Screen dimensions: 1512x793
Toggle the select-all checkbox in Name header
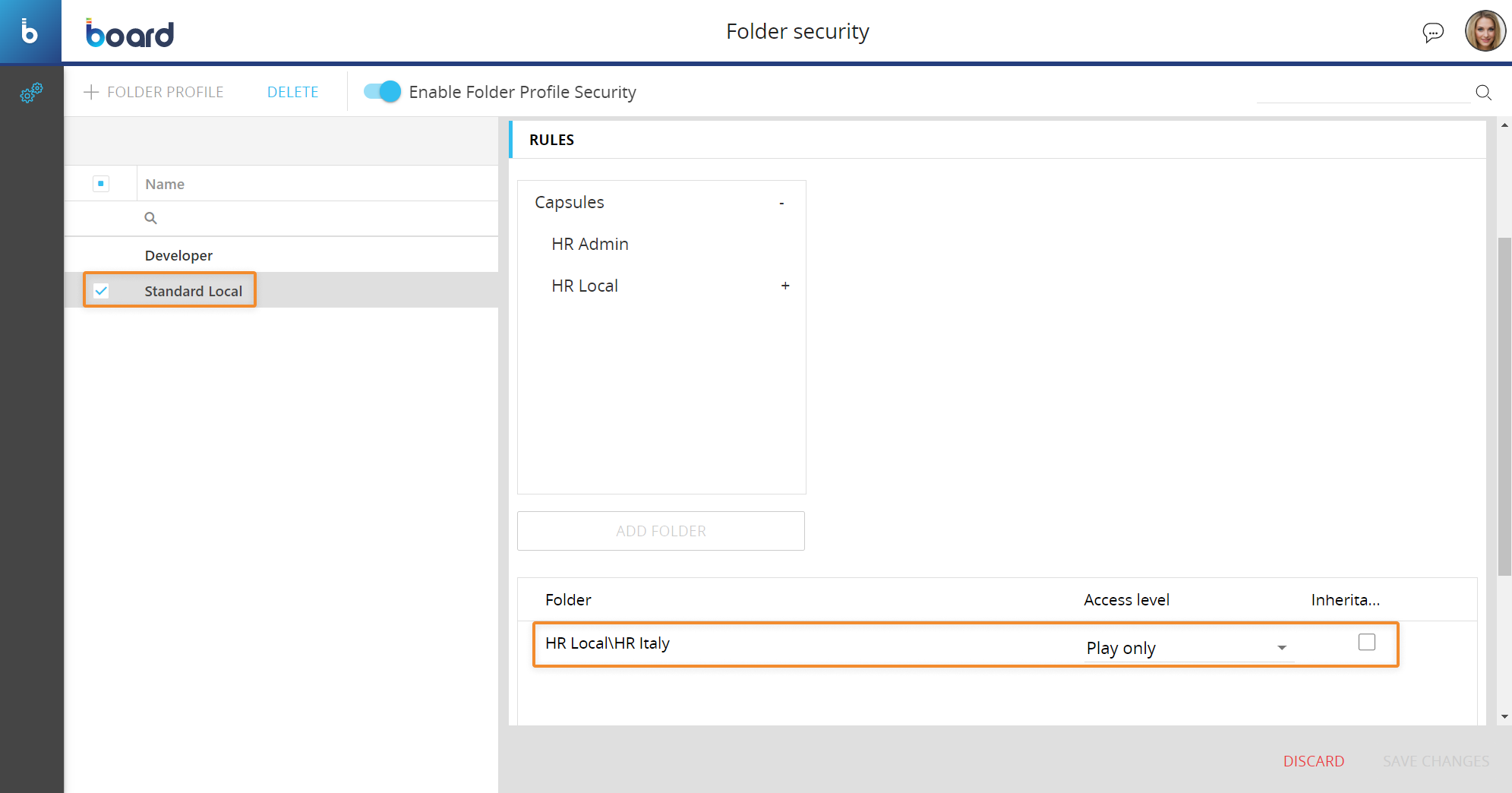pyautogui.click(x=101, y=184)
